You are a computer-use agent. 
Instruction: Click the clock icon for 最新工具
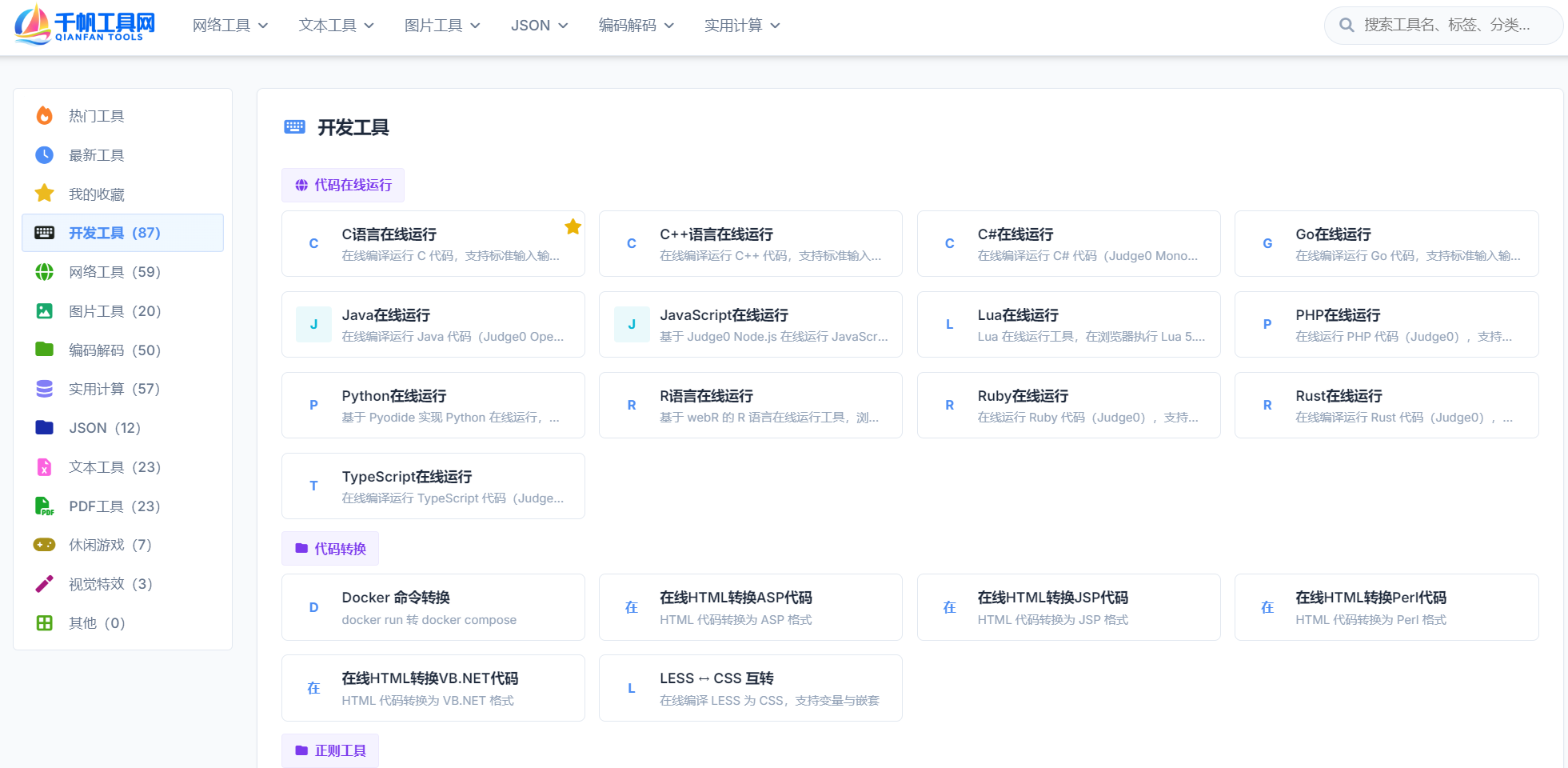coord(45,155)
